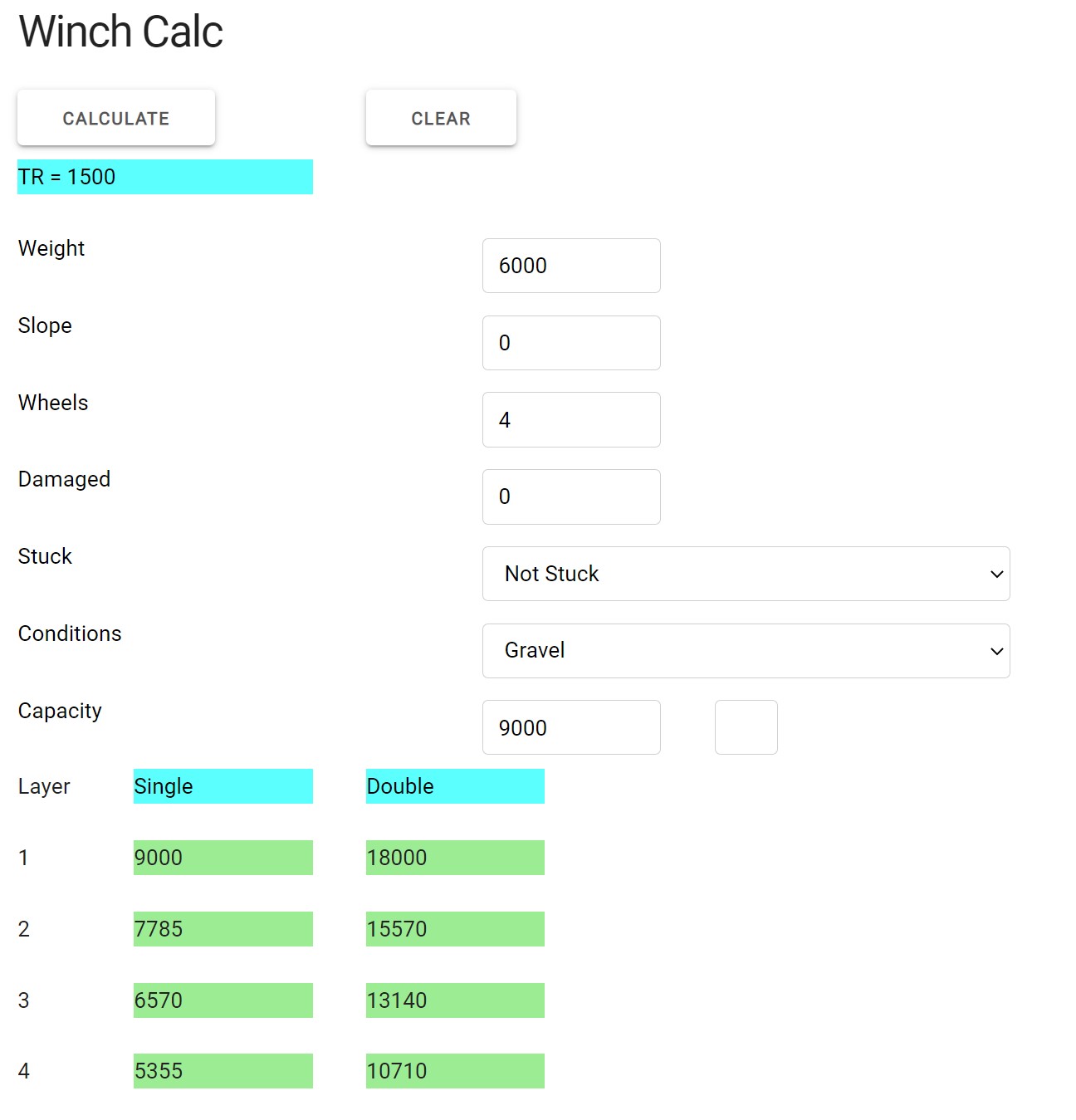Click layer 1 double value 18000

(x=455, y=858)
